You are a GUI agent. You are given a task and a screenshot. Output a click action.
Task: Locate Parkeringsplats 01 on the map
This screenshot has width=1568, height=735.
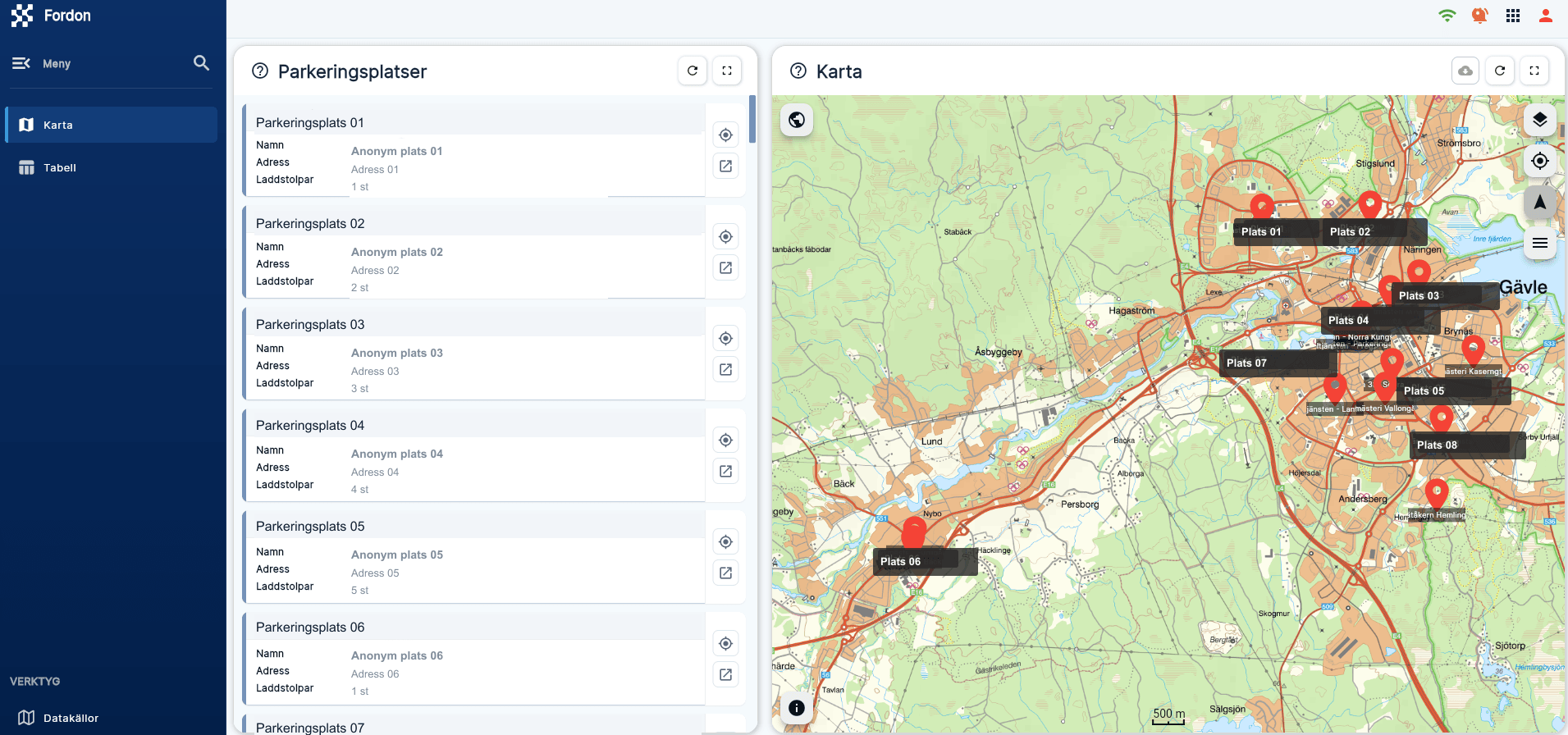[726, 135]
